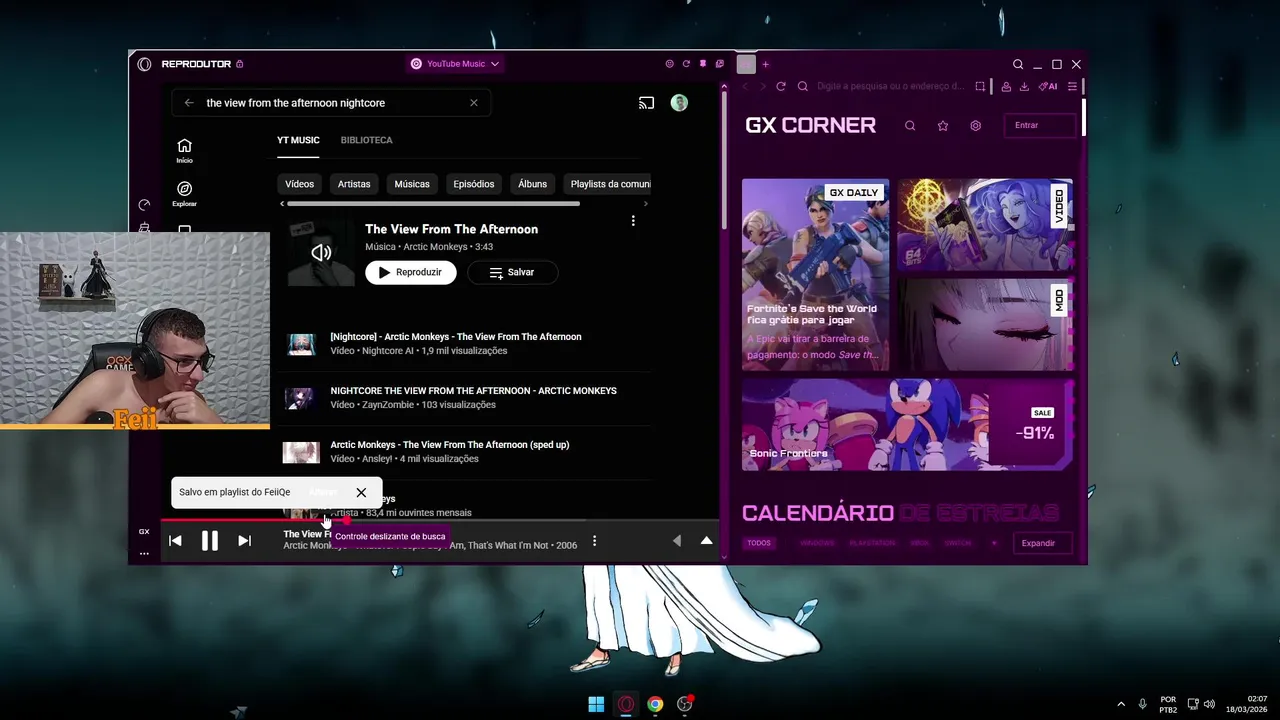Go to Início in YouTube Music sidebar

coord(184,151)
